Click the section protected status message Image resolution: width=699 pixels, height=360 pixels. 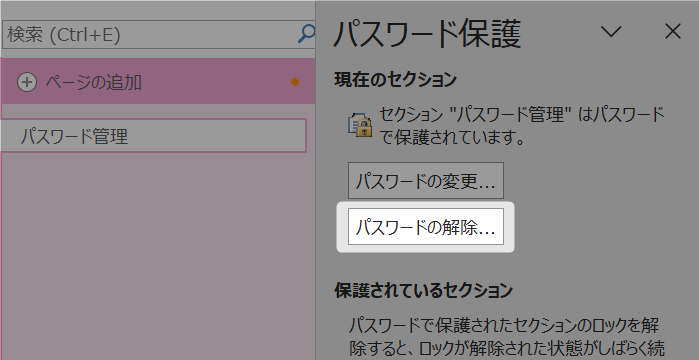tap(522, 127)
